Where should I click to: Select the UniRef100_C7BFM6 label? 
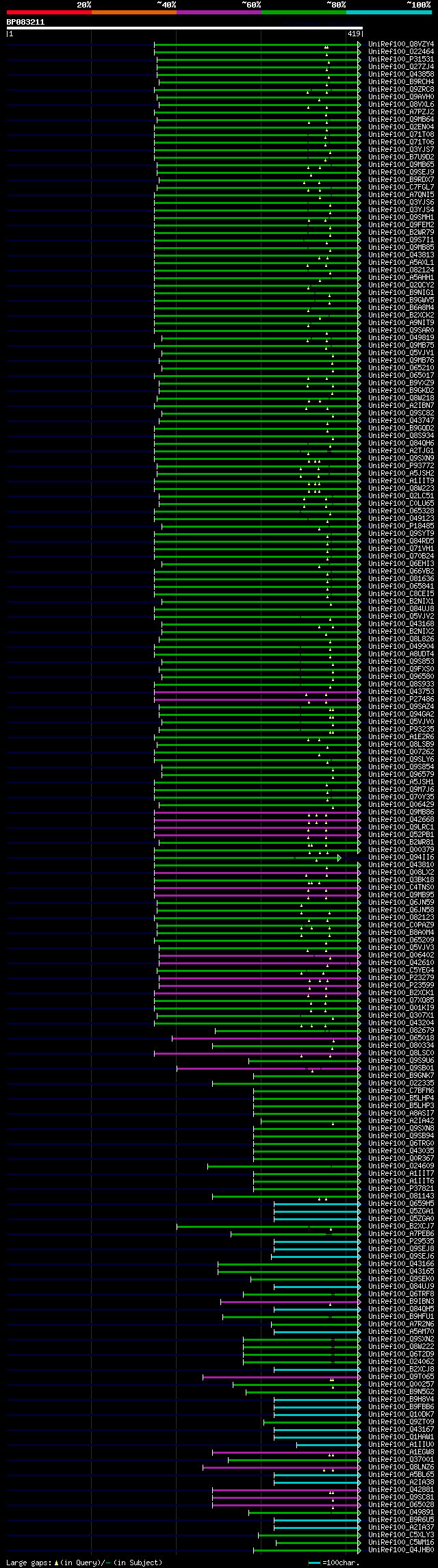point(401,1091)
